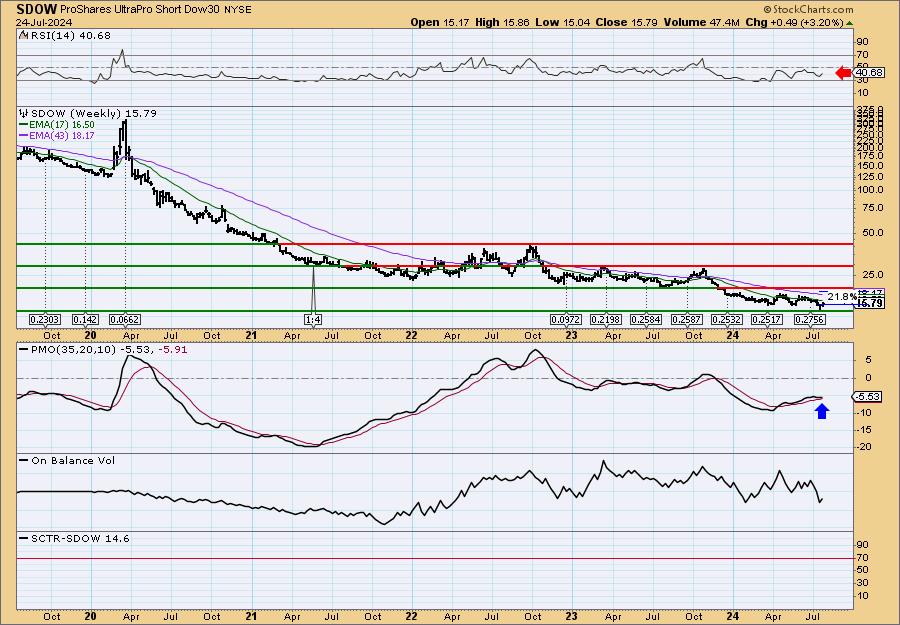Click the EMA(17) 16.50 legend entry
The width and height of the screenshot is (900, 625).
coord(57,125)
